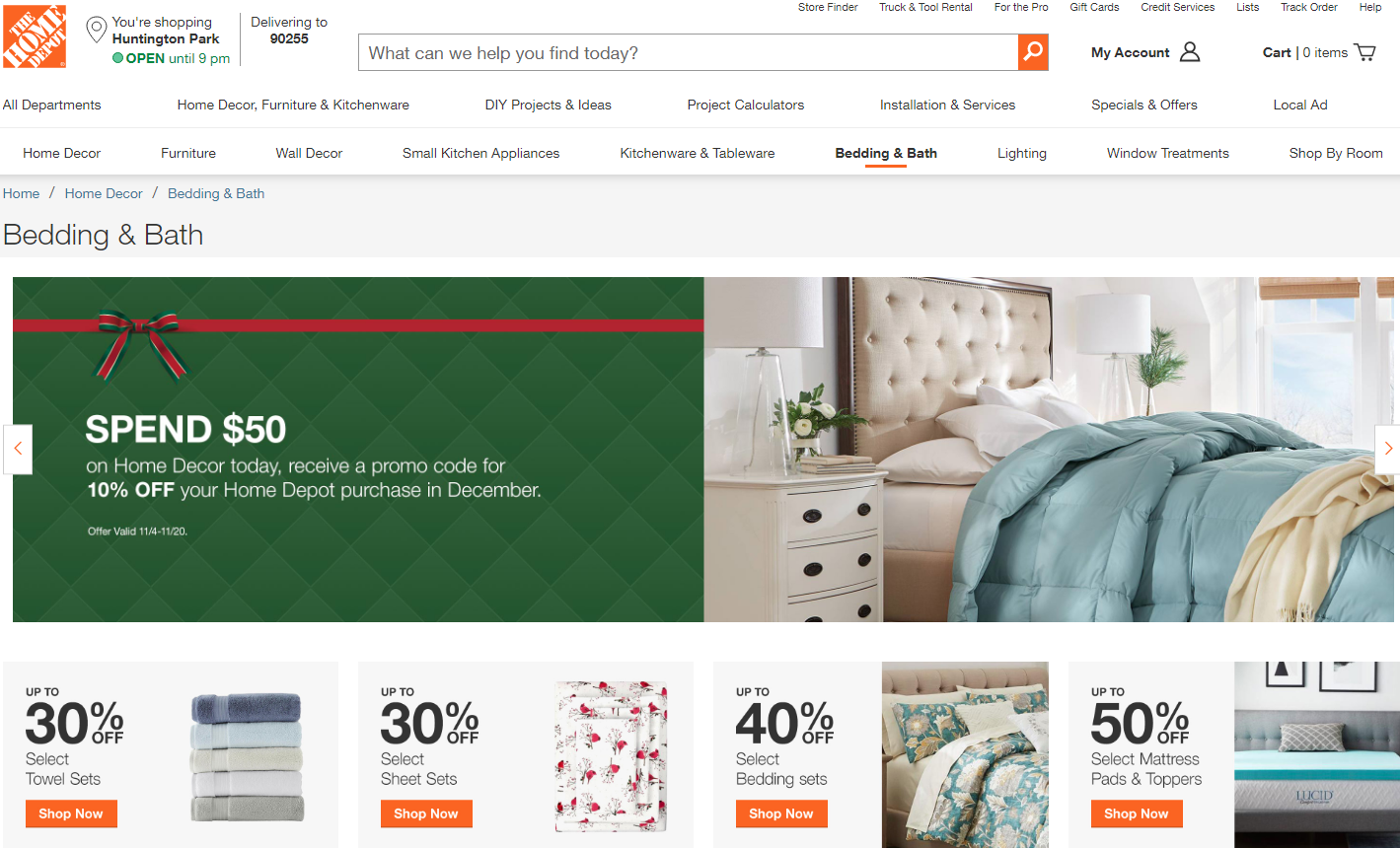Open the shopping cart icon
Screen dimensions: 1400x848
click(x=1365, y=52)
